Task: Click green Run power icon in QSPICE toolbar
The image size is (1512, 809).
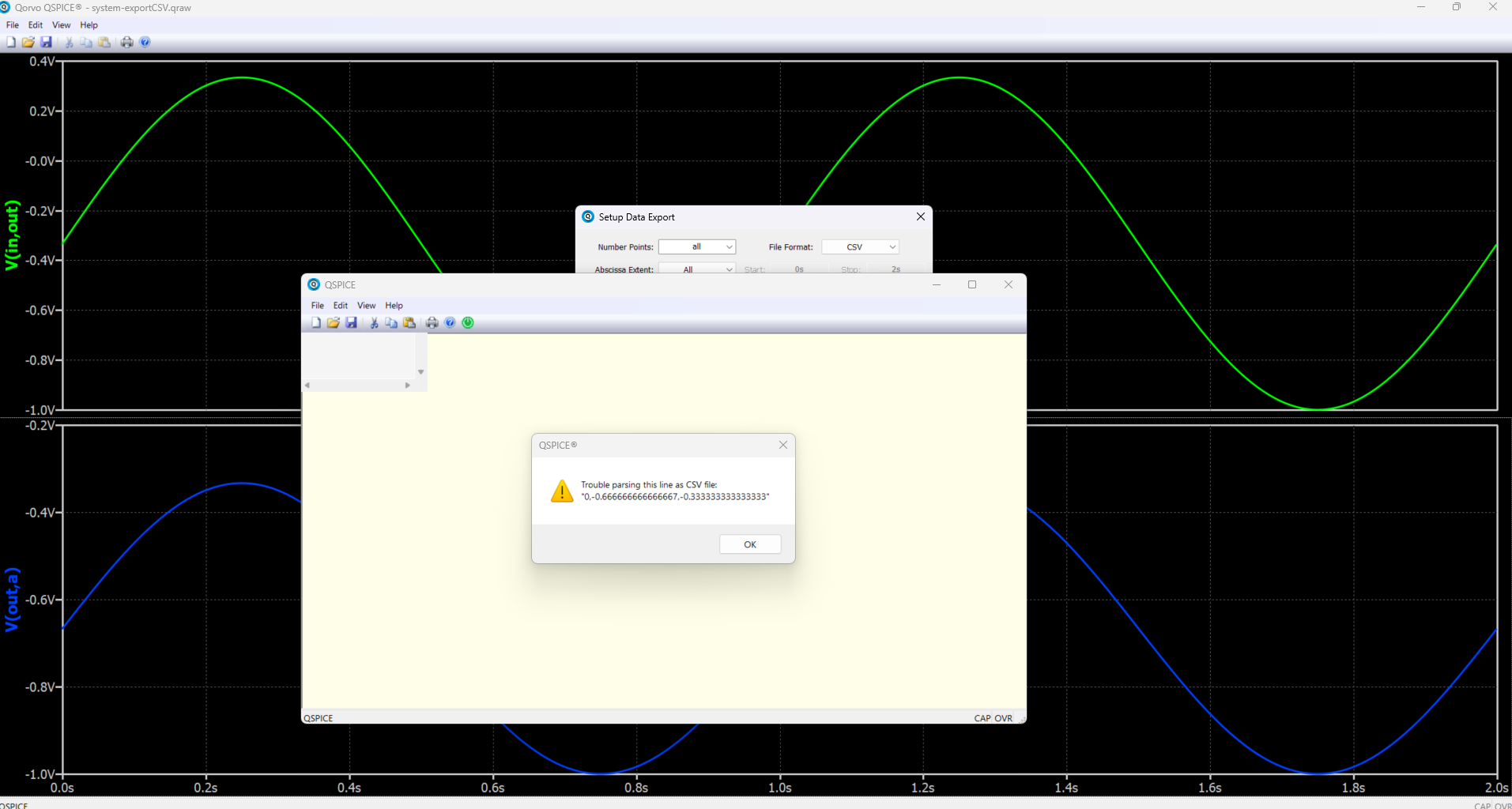Action: coord(468,322)
